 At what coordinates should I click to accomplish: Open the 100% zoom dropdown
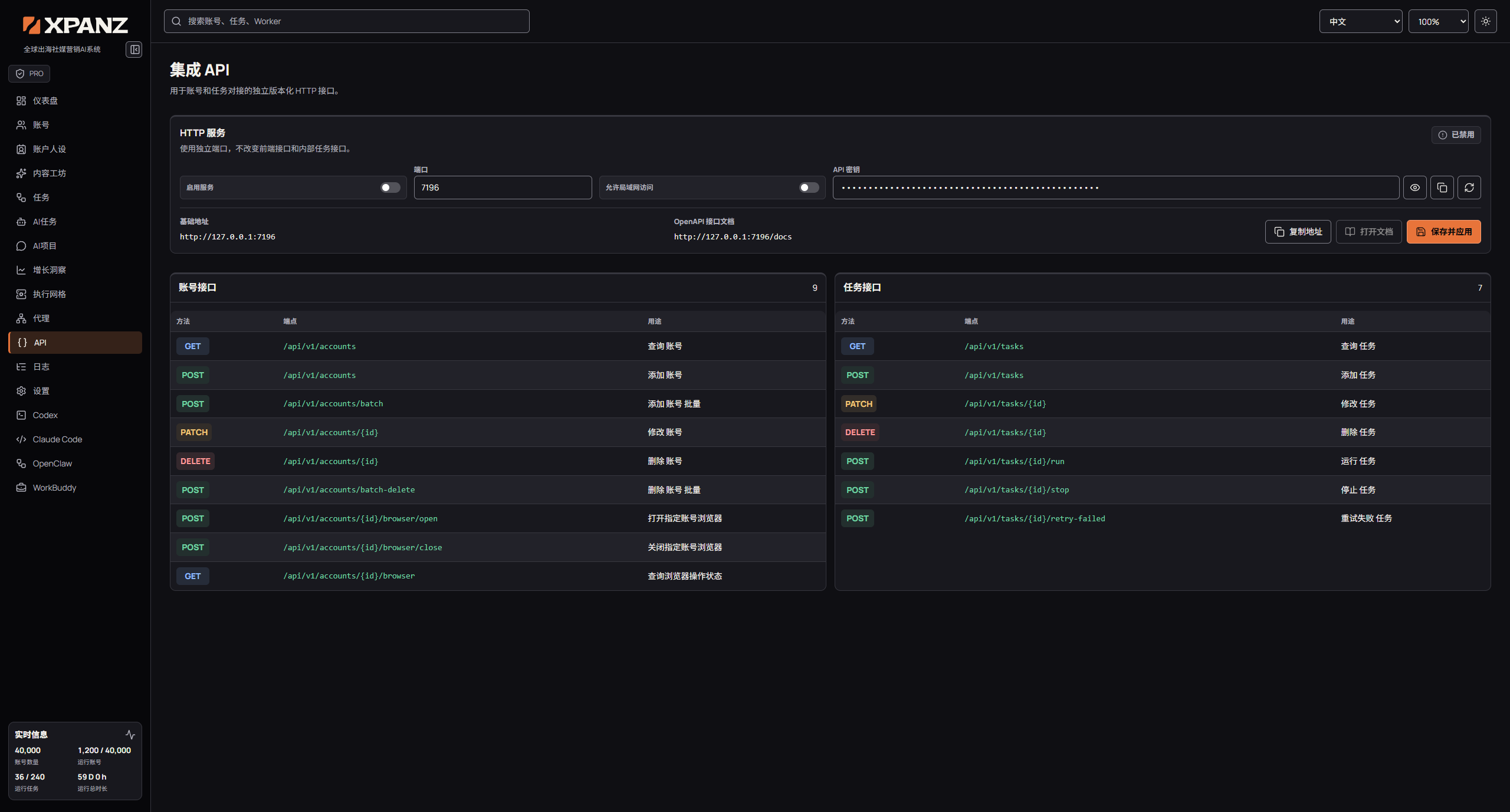1438,21
